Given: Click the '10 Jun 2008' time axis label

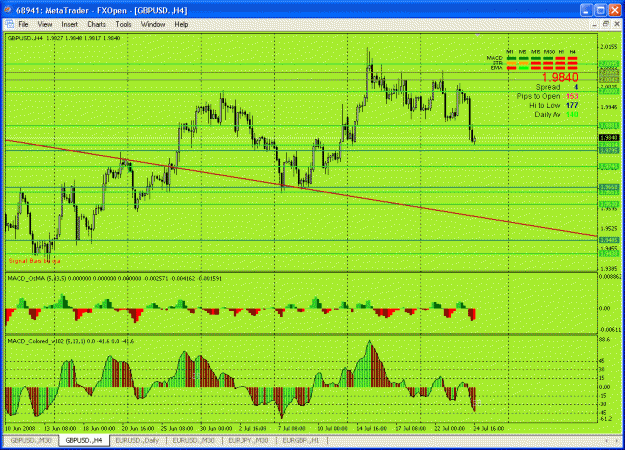Looking at the screenshot, I should (20, 428).
